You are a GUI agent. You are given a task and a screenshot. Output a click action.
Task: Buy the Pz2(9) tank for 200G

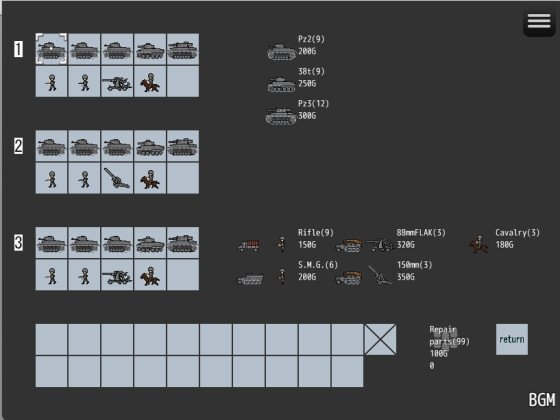point(281,51)
